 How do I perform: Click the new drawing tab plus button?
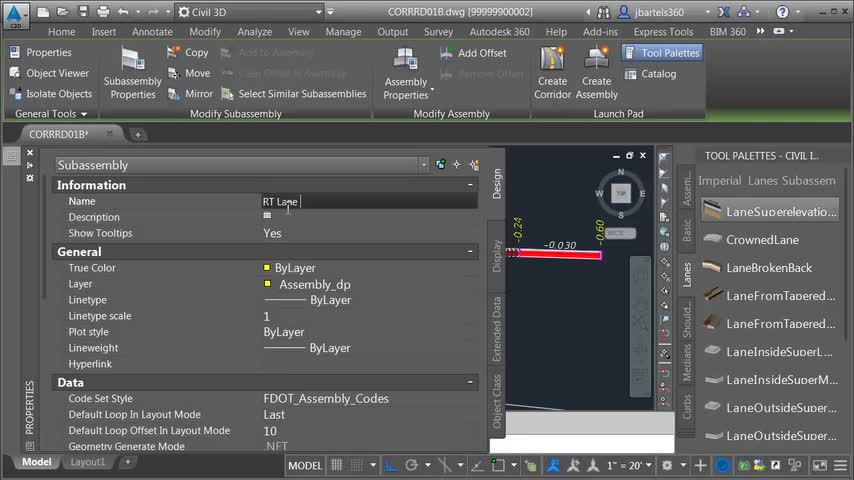click(x=138, y=135)
